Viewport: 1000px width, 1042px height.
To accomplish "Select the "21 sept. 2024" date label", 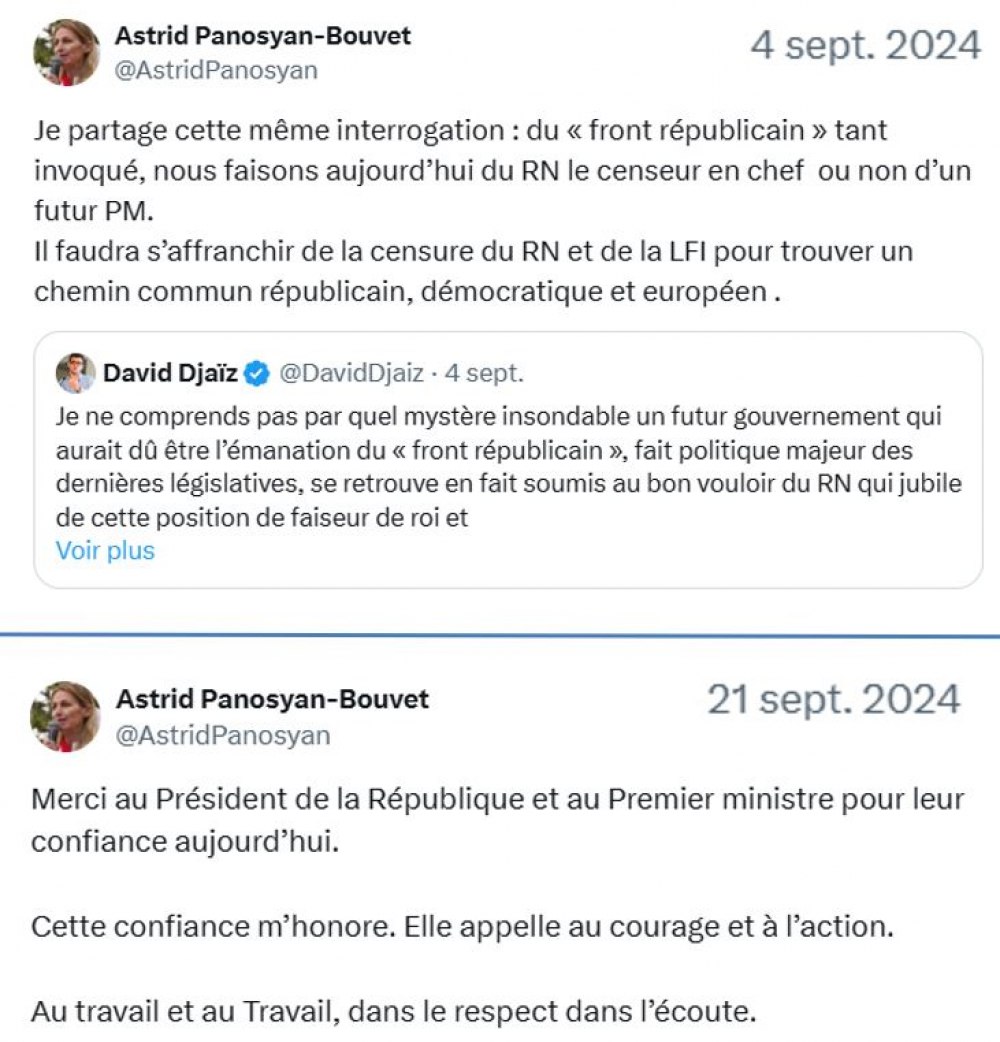I will point(834,700).
